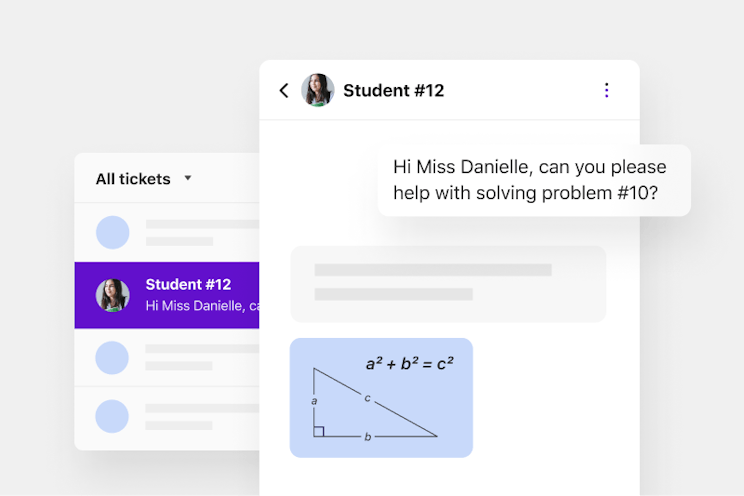Click the a² + b² = c² formula
The height and width of the screenshot is (496, 744).
coord(409,363)
